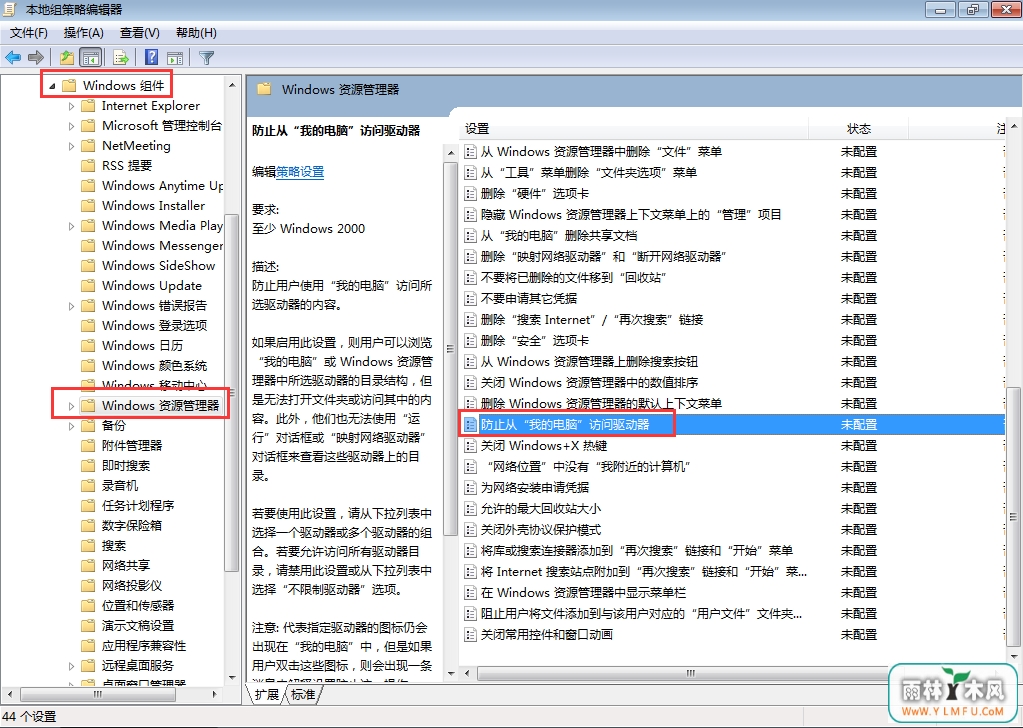Select the Windows SideShow tree item
The width and height of the screenshot is (1023, 728).
click(x=159, y=265)
